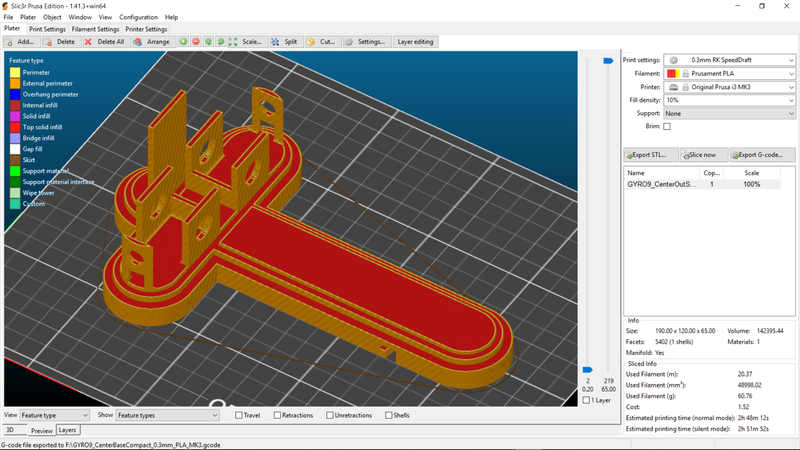Check the Retractions checkbox
This screenshot has height=450, width=800.
[x=276, y=415]
